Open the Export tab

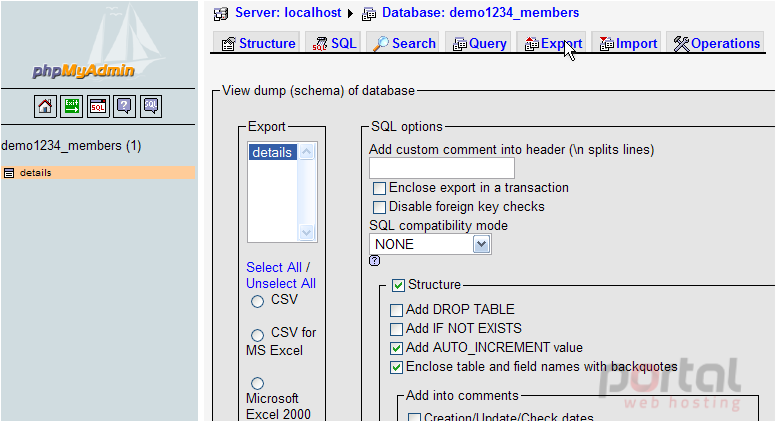(x=553, y=44)
